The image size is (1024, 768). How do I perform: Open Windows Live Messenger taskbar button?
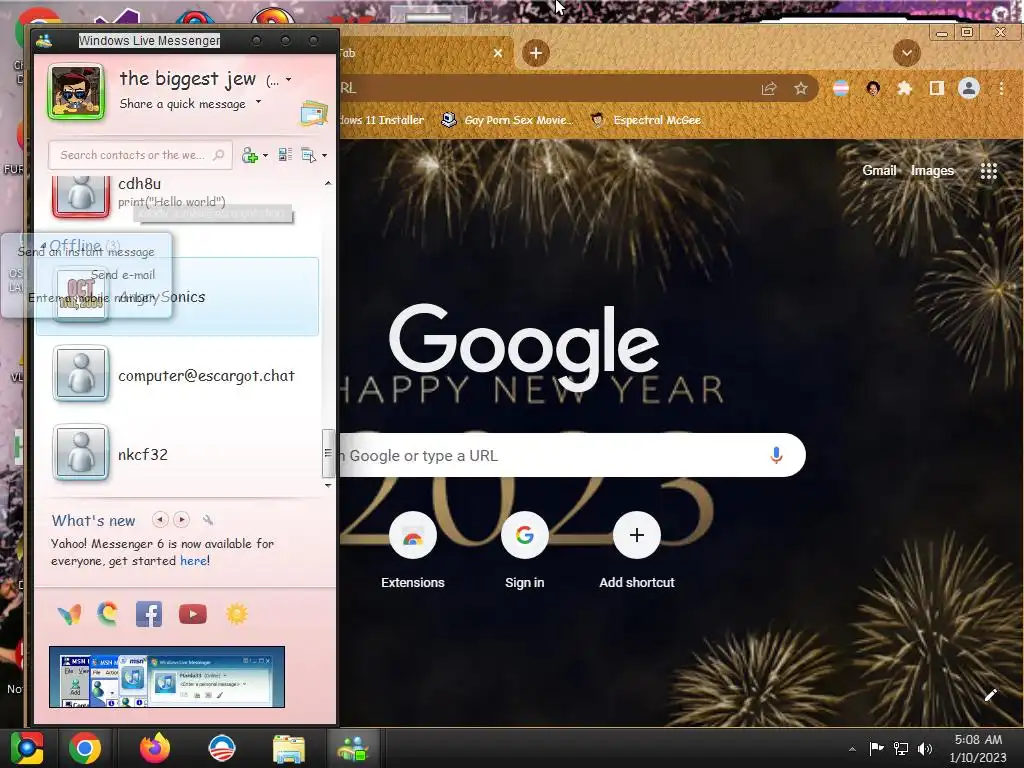click(x=353, y=748)
